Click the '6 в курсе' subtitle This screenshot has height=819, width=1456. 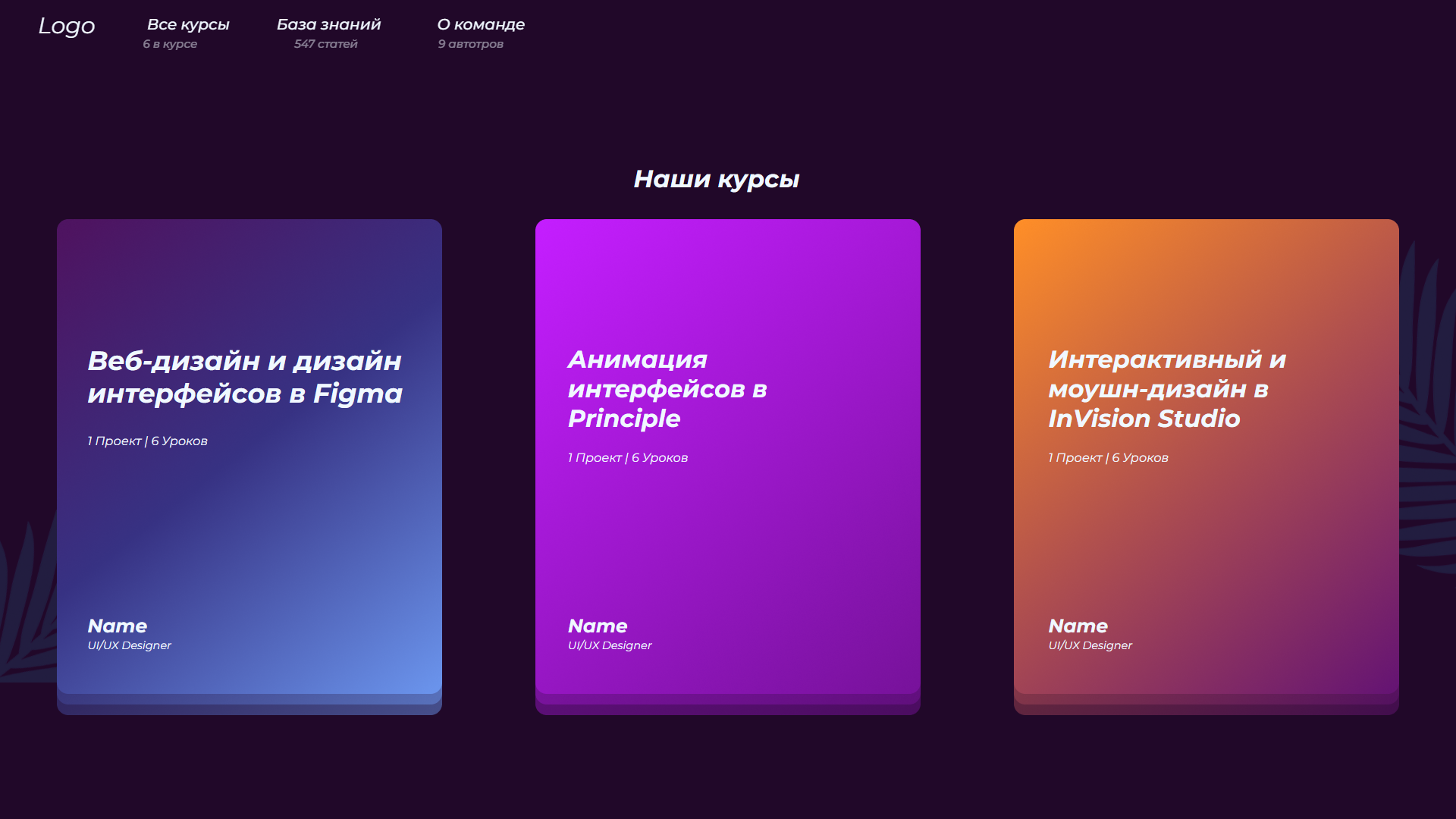click(x=170, y=44)
